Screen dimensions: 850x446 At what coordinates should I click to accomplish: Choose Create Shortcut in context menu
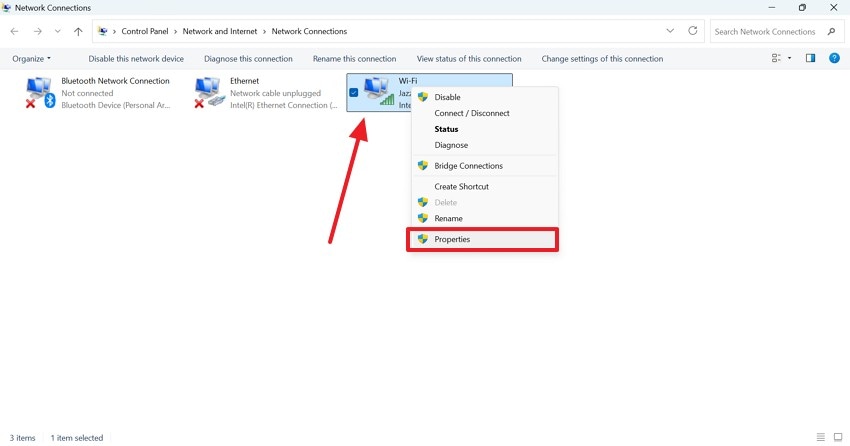(485, 186)
